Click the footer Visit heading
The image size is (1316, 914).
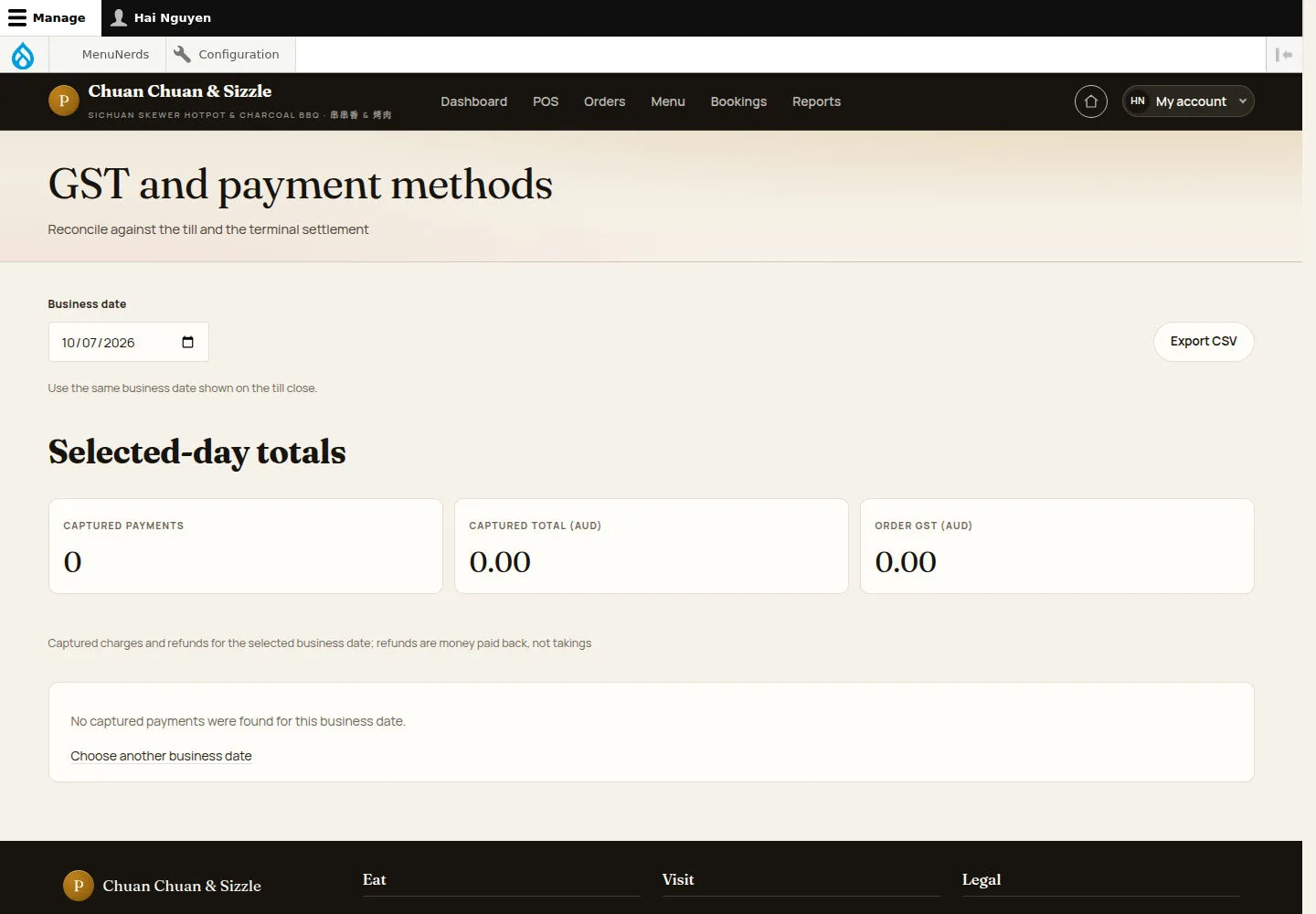tap(678, 879)
